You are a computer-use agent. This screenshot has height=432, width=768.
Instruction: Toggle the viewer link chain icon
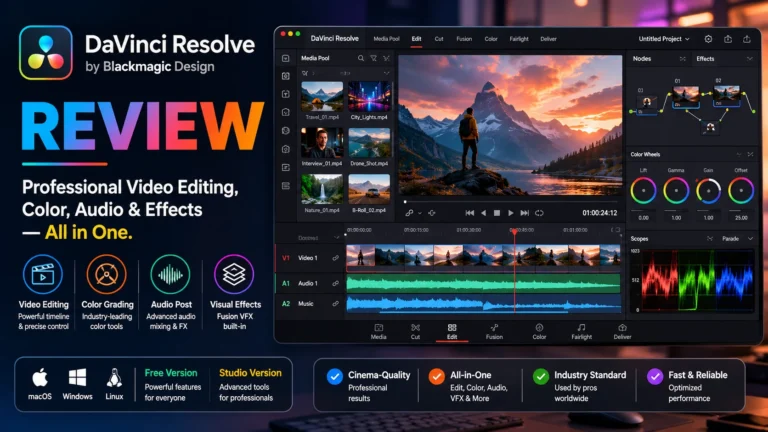[409, 213]
